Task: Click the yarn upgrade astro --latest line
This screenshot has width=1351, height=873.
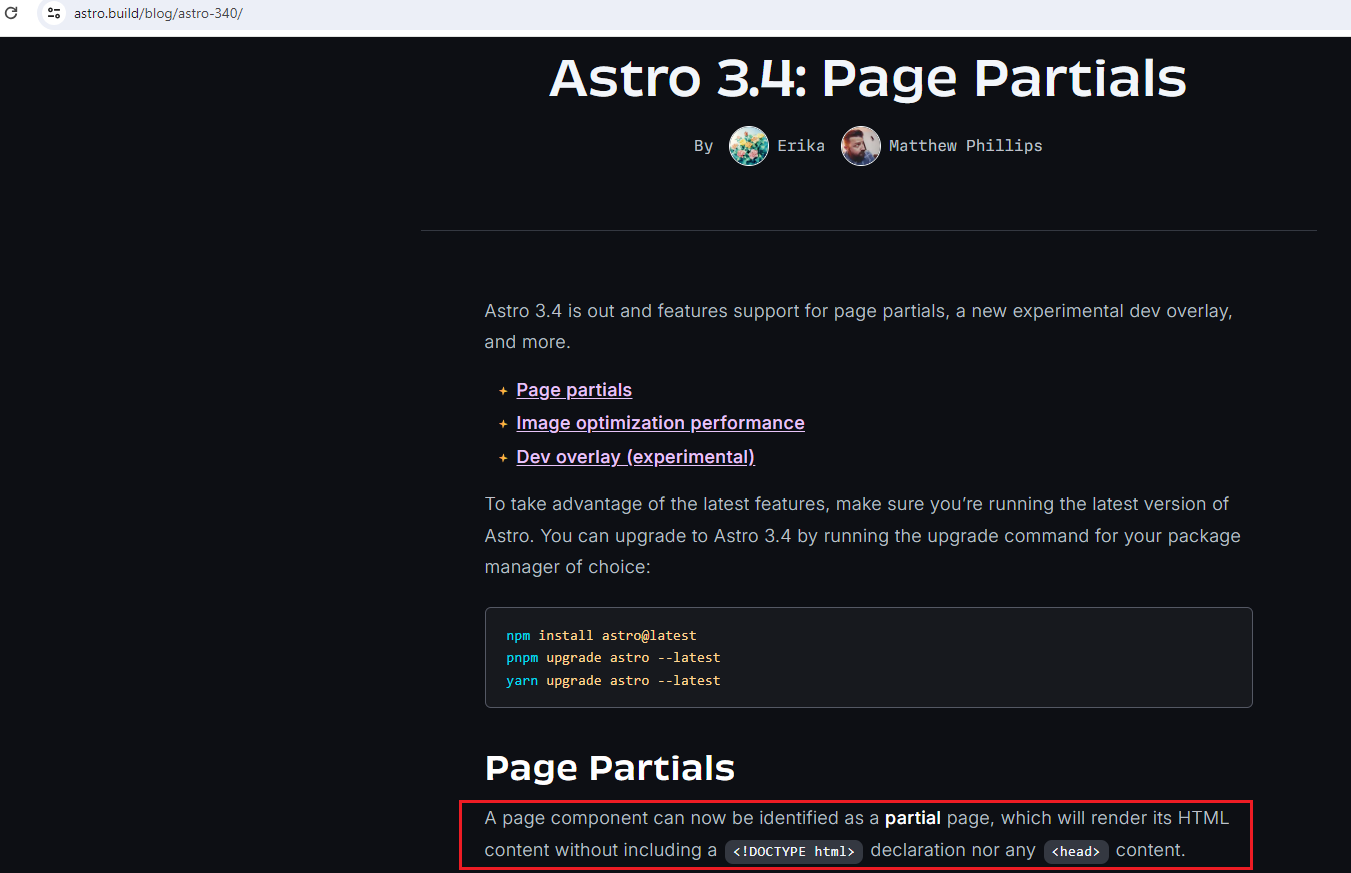Action: (613, 680)
